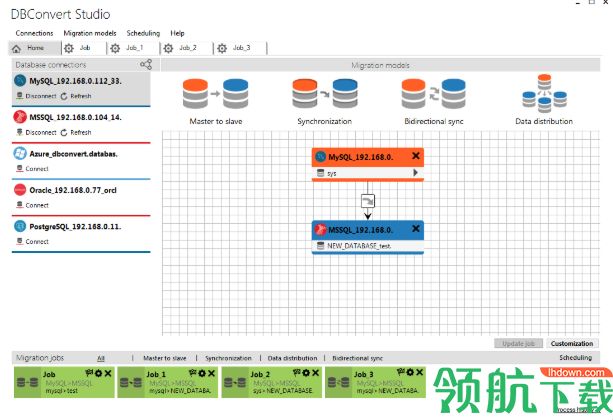Open gear settings on Job_3 card

pyautogui.click(x=410, y=372)
